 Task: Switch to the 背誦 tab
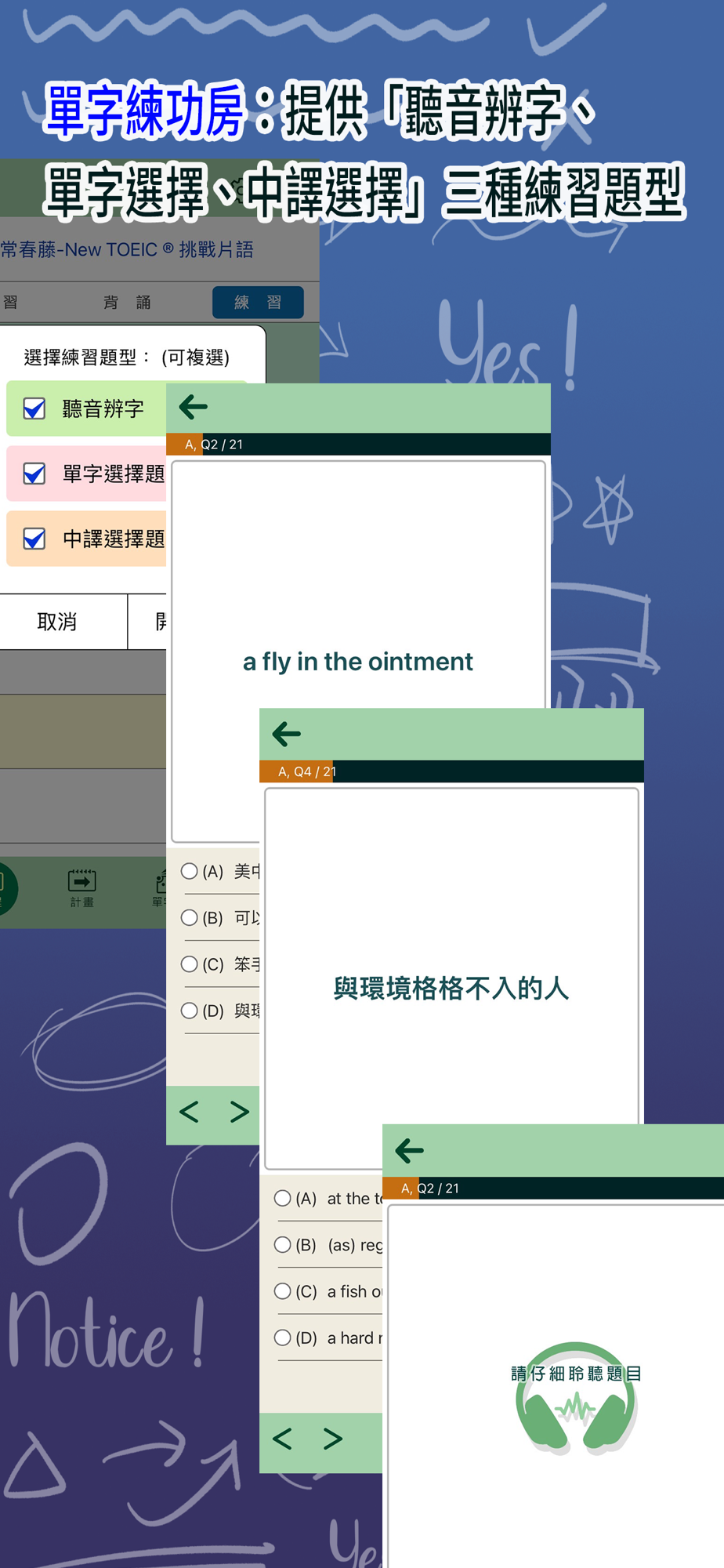pos(128,303)
